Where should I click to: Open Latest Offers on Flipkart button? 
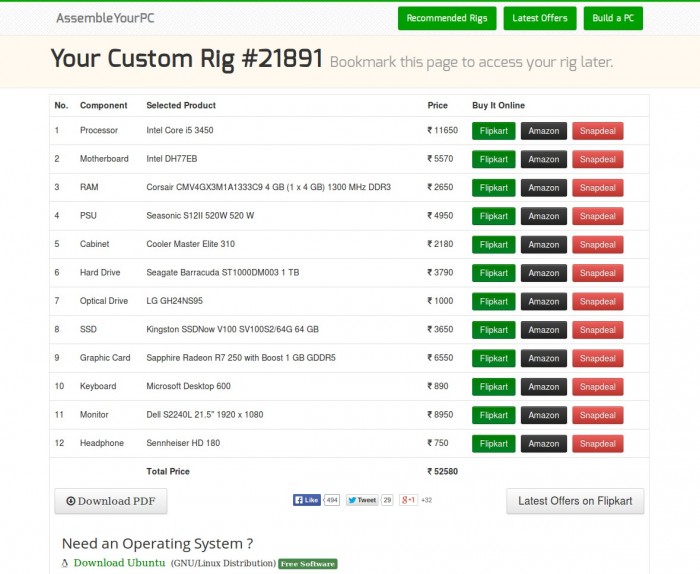575,501
